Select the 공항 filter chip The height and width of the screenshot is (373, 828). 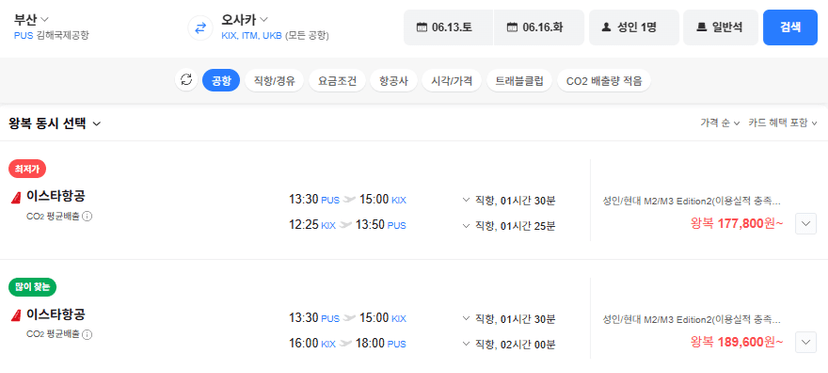221,81
